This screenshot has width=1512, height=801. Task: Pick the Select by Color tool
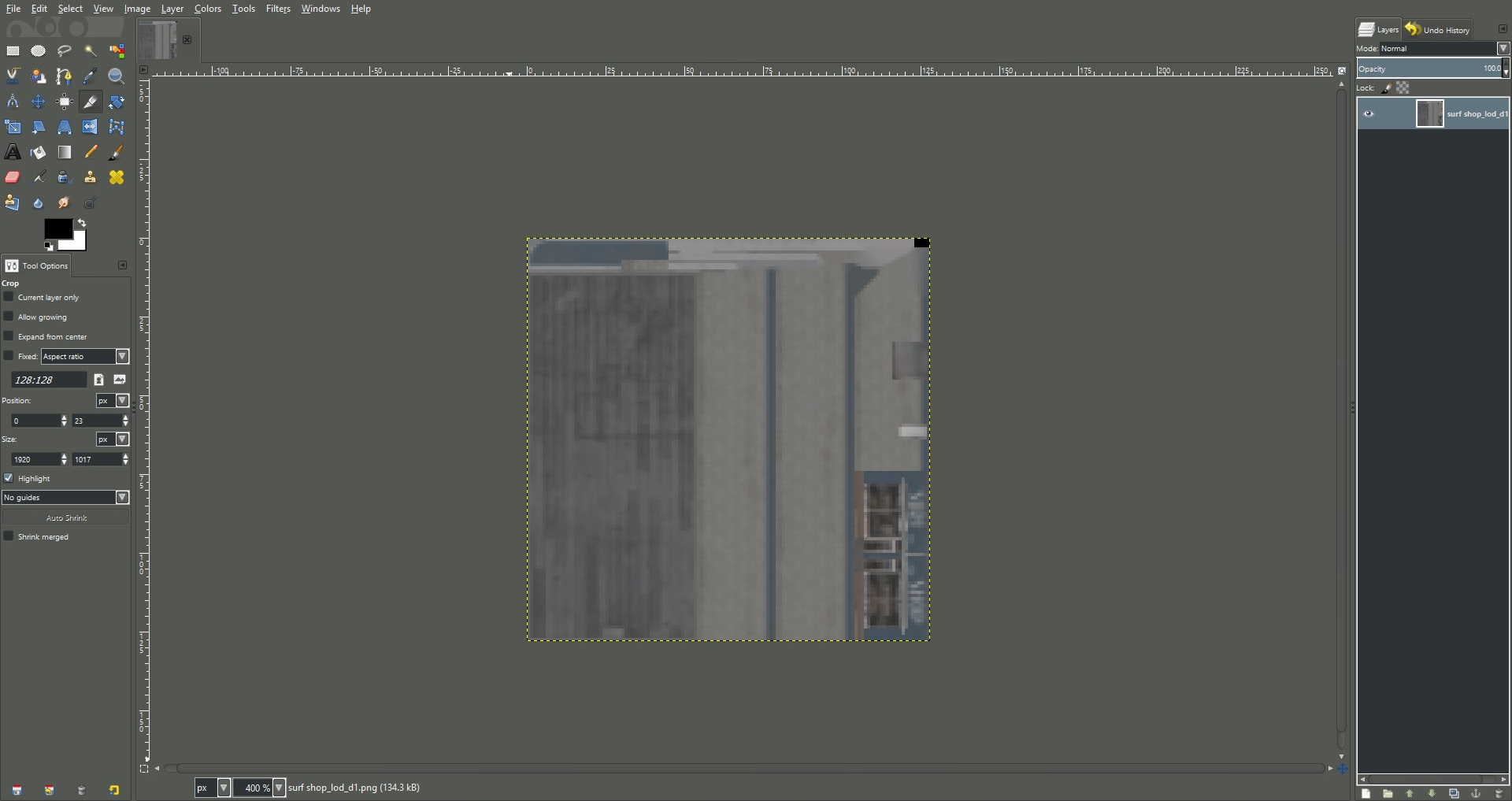point(117,51)
